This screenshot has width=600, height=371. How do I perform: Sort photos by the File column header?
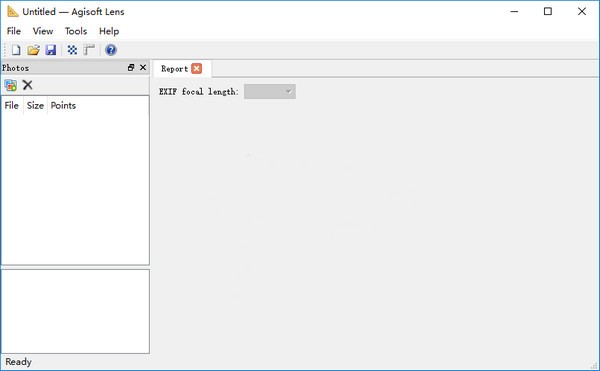[12, 106]
